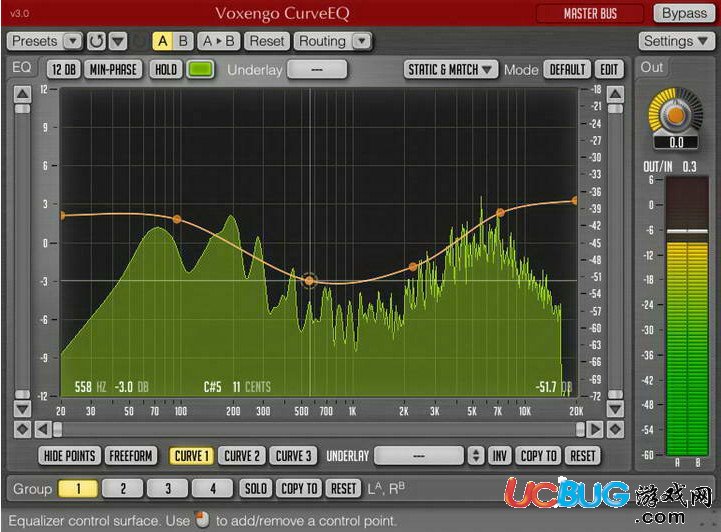This screenshot has height=532, width=721.
Task: Click the left vertical scroll up arrow
Action: point(22,94)
